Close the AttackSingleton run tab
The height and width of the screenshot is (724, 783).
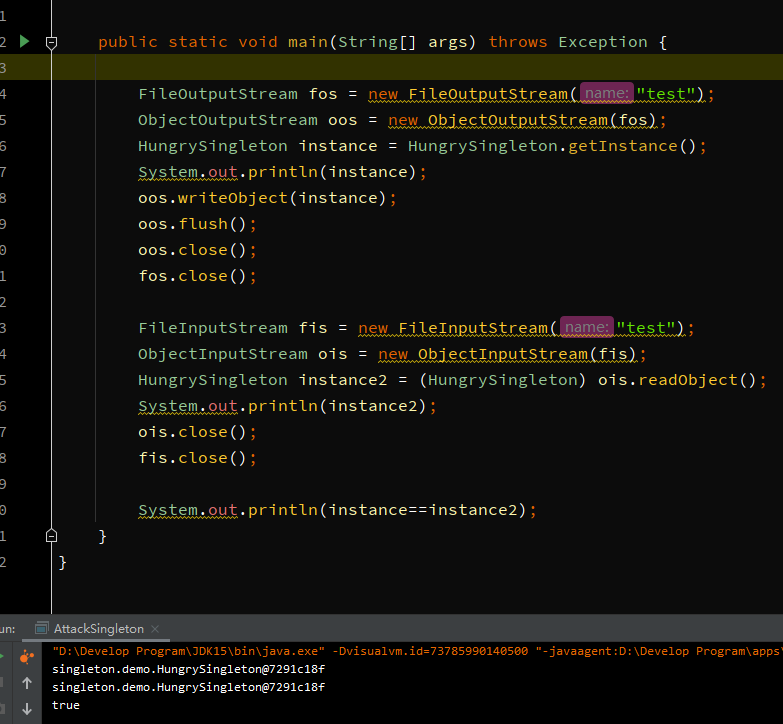click(155, 629)
